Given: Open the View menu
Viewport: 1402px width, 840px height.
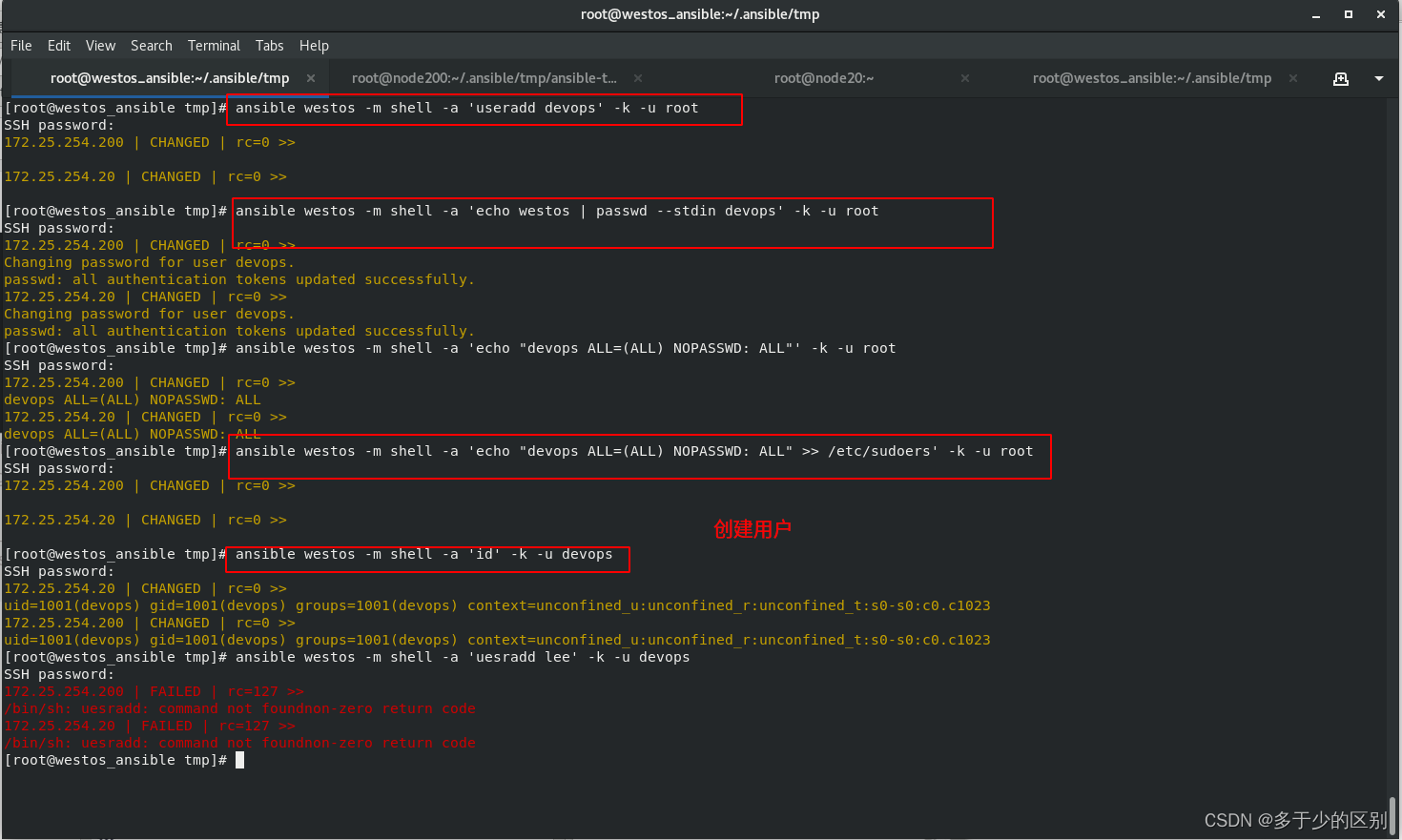Looking at the screenshot, I should click(100, 46).
